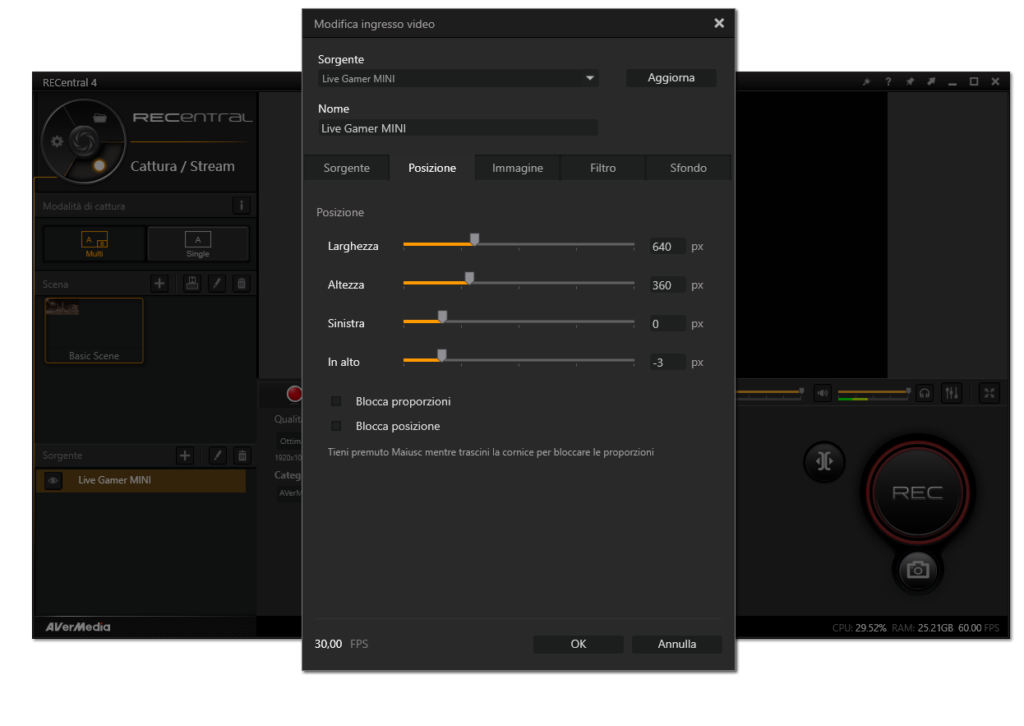Delete source with trash icon in Sorgente row
Screen dimensions: 1024x726
click(x=242, y=455)
